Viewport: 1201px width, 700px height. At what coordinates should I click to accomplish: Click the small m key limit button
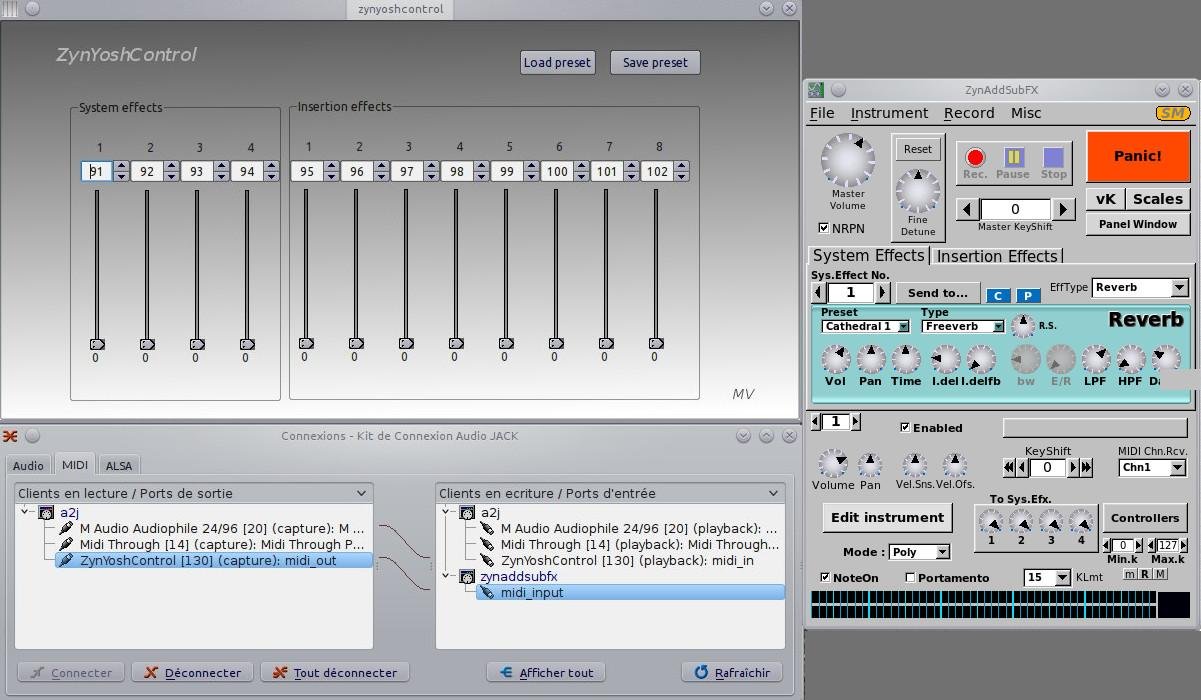(1129, 573)
